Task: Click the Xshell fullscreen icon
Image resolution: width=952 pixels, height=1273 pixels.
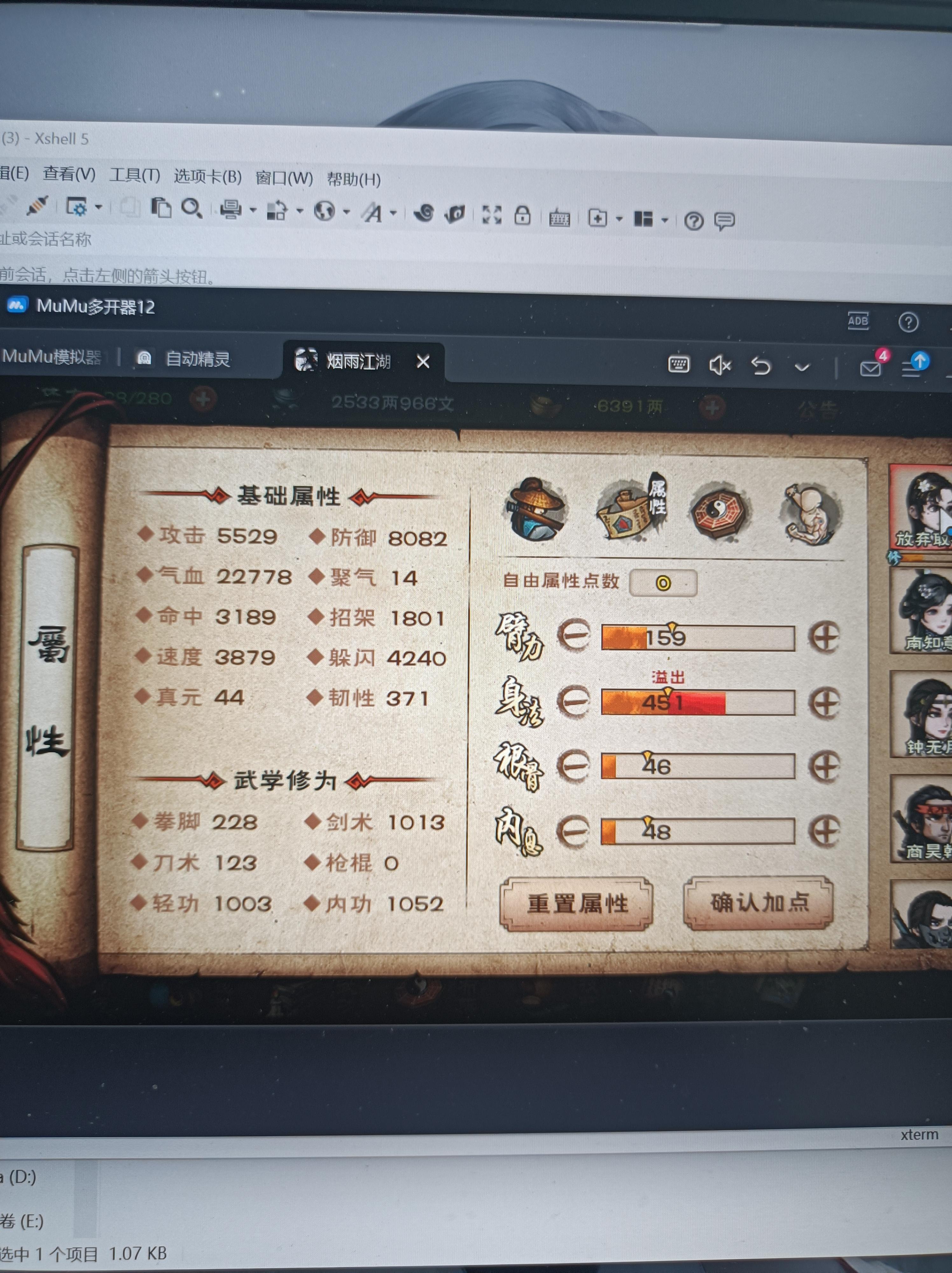Action: click(x=491, y=215)
